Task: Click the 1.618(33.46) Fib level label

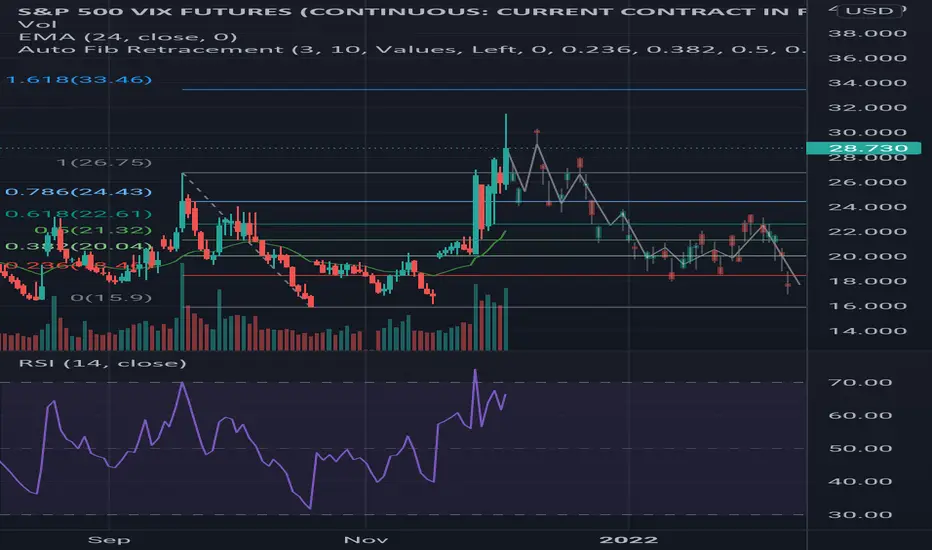Action: coord(79,80)
